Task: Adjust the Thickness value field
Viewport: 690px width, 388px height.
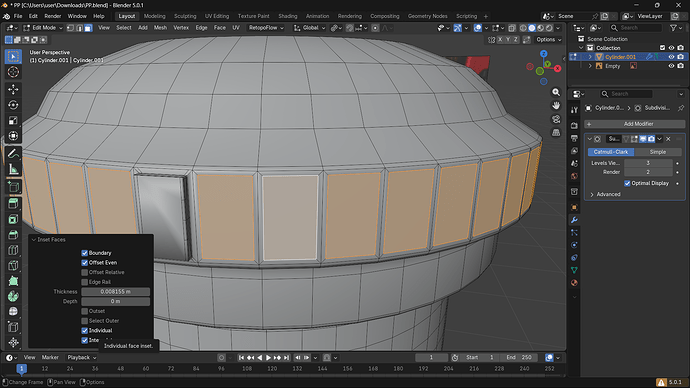Action: click(x=115, y=292)
